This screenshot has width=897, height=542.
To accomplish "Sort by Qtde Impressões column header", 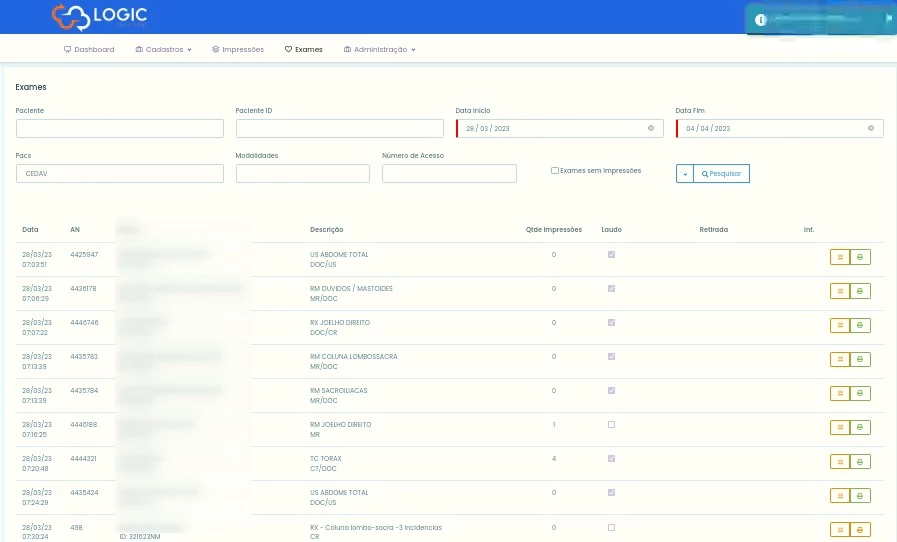I will [553, 230].
